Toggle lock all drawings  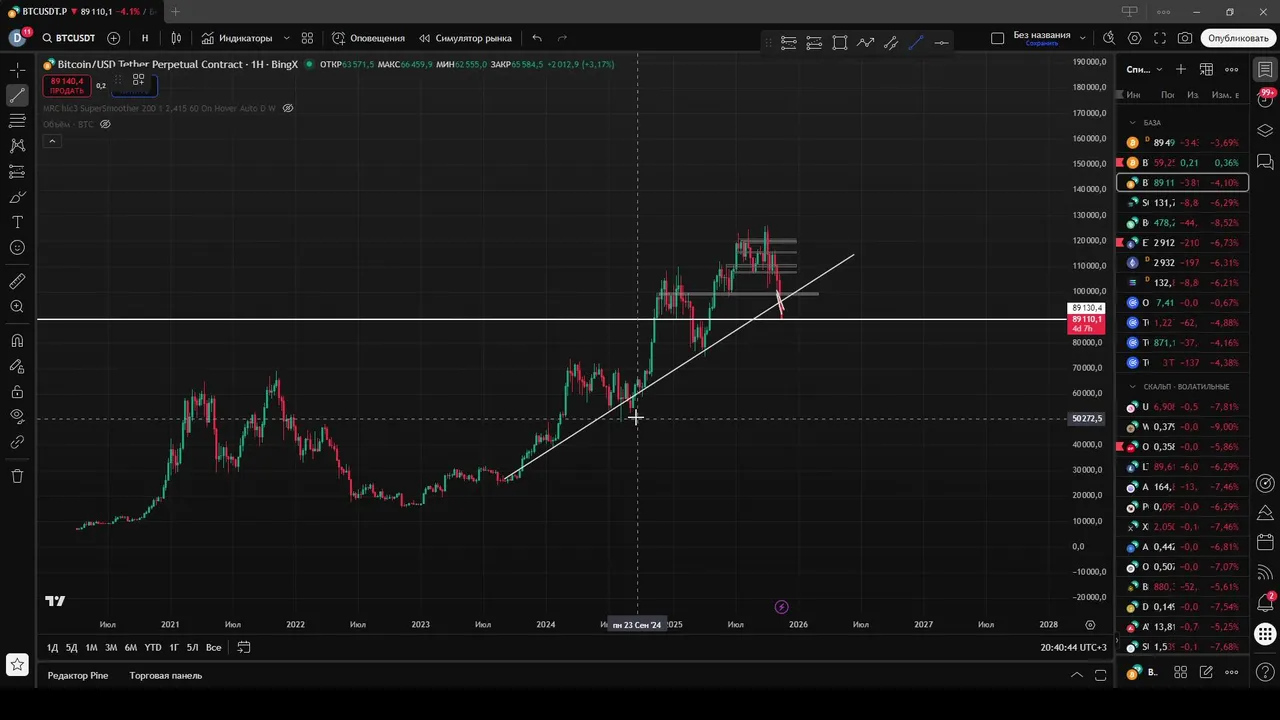point(17,391)
